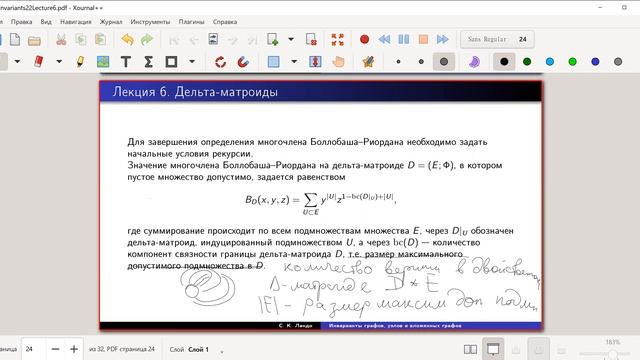
Task: Copy the selection via toolbar icon
Action: (81, 40)
